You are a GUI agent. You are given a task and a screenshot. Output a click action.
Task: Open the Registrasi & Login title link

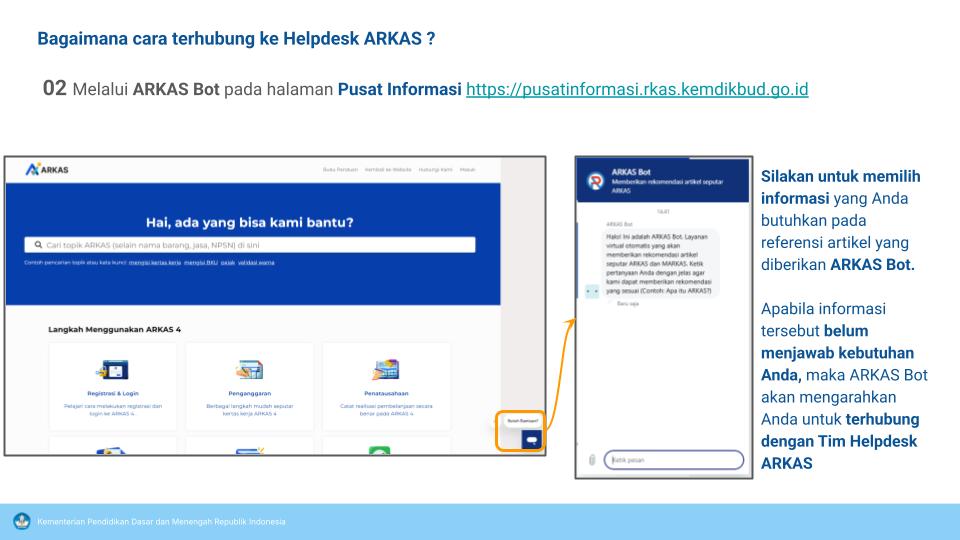(x=113, y=394)
